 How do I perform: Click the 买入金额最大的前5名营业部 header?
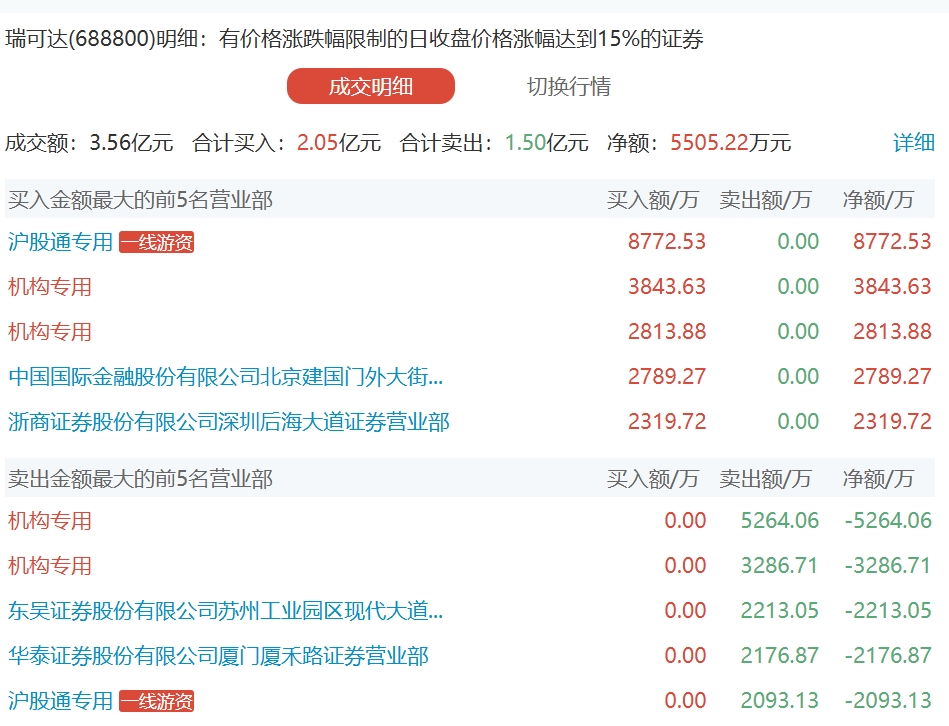(x=140, y=200)
